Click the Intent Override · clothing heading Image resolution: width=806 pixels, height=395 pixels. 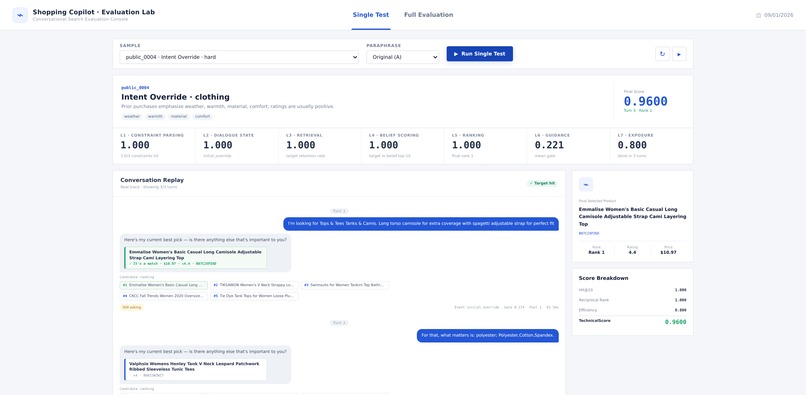(x=175, y=97)
